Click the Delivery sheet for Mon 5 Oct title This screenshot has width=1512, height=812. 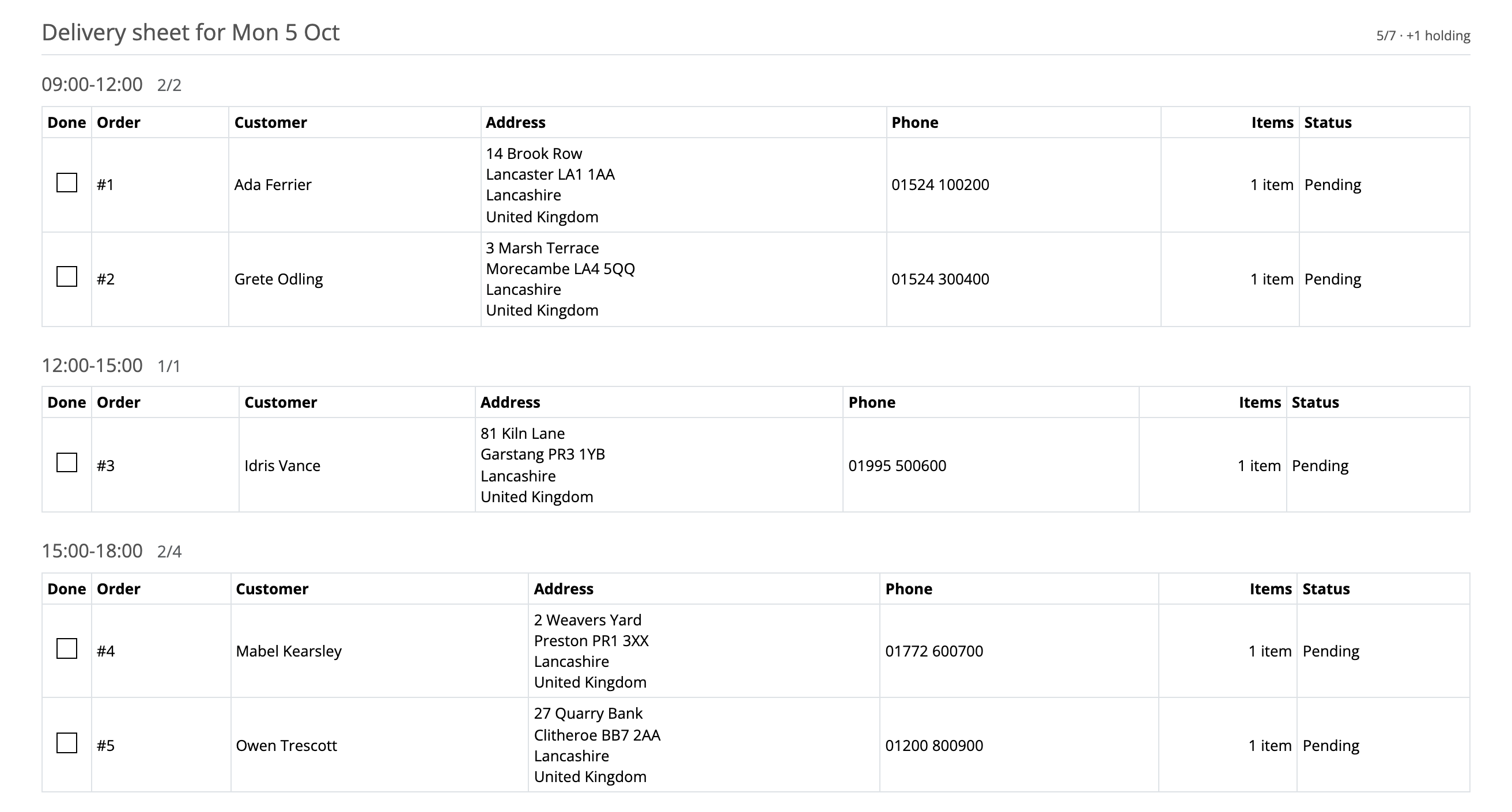pyautogui.click(x=191, y=32)
